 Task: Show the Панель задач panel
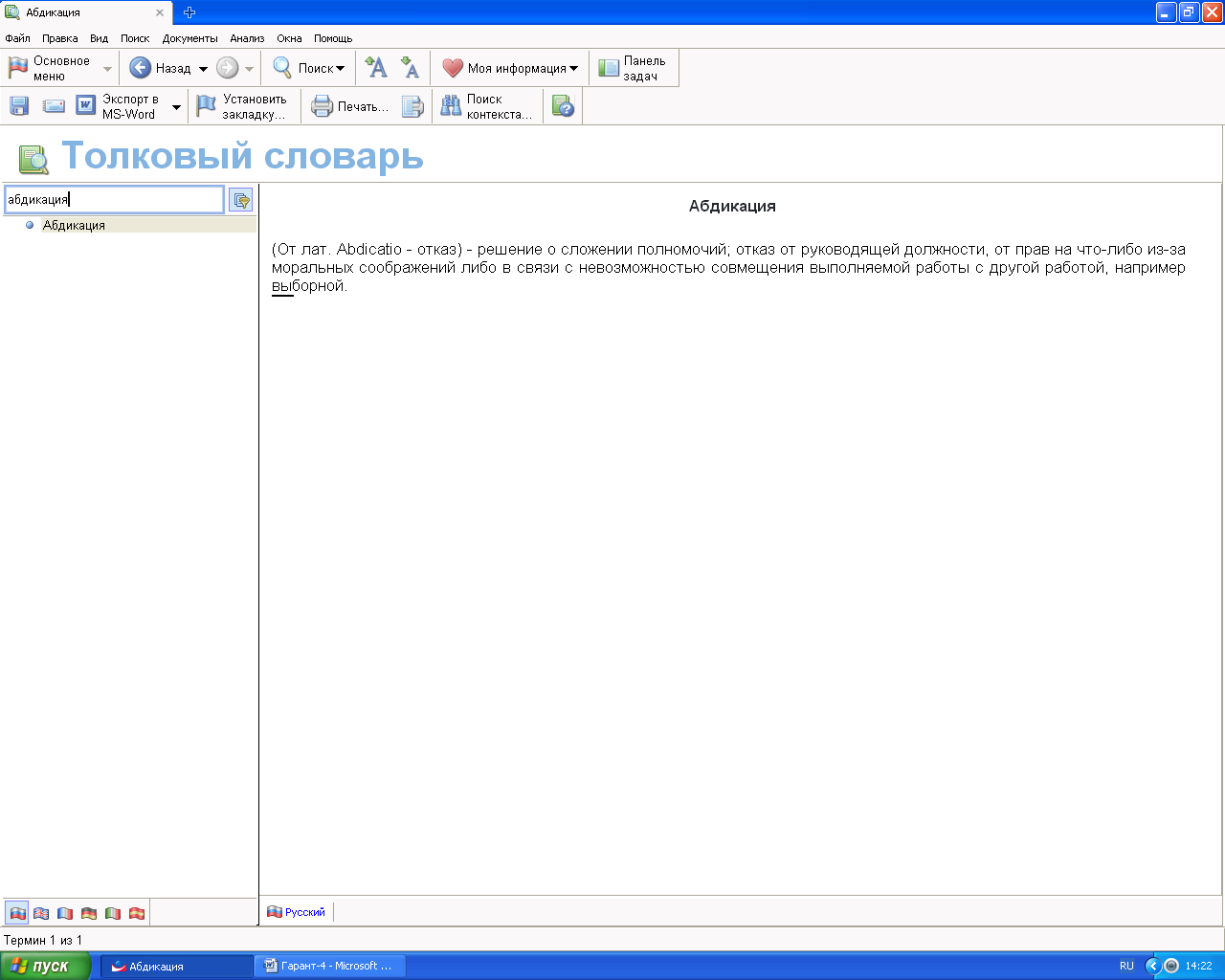coord(632,68)
